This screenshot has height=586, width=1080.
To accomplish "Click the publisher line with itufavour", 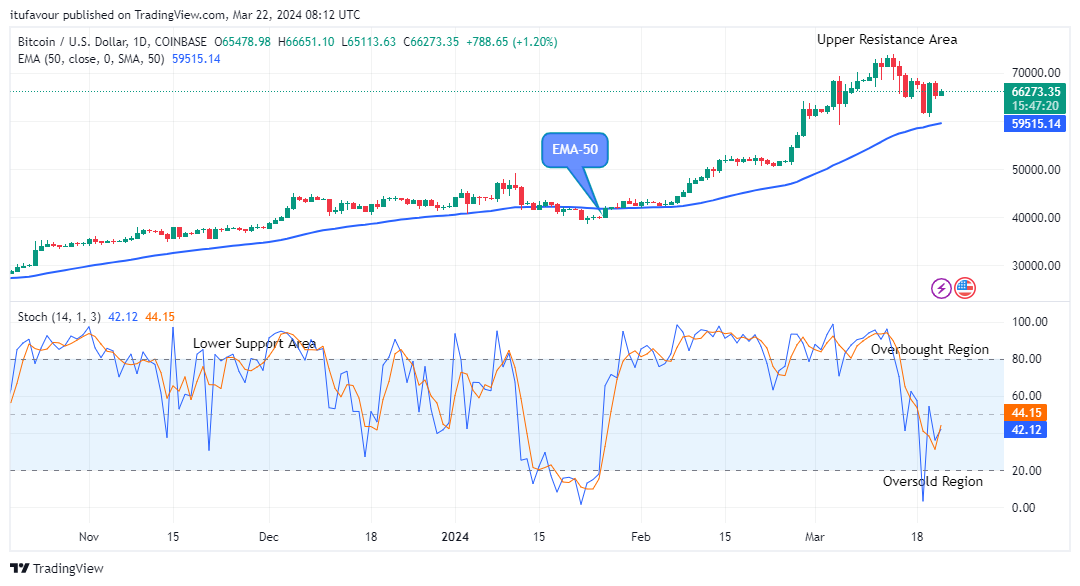I will click(185, 14).
